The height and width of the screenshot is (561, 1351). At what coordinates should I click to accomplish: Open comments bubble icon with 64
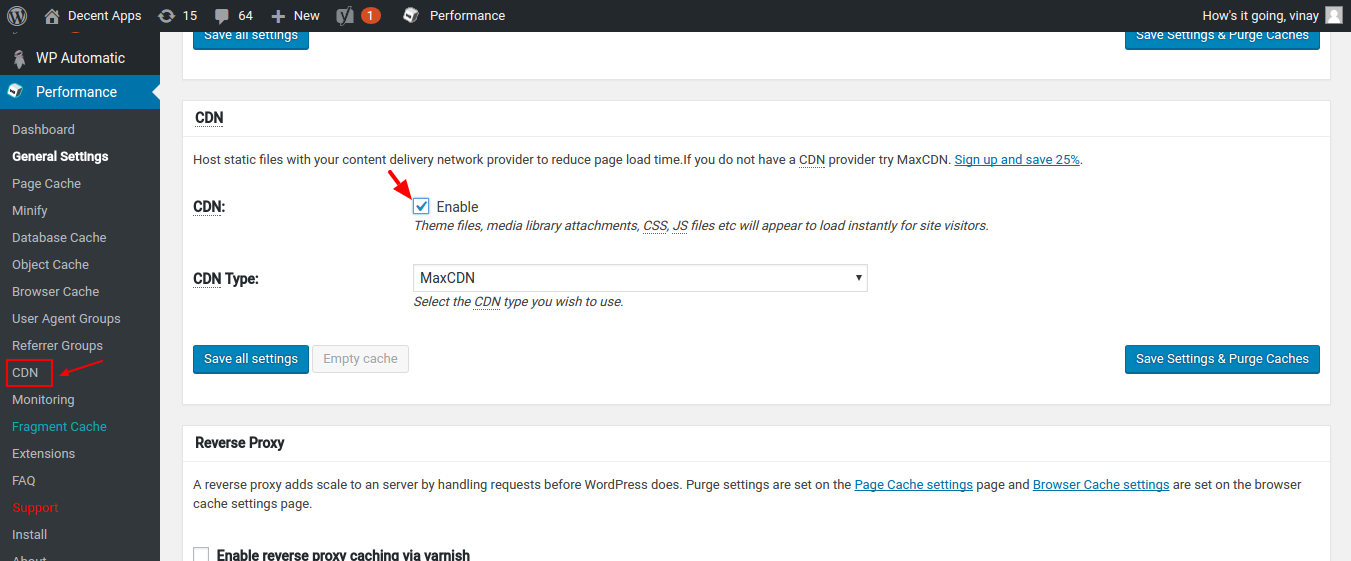tap(222, 16)
